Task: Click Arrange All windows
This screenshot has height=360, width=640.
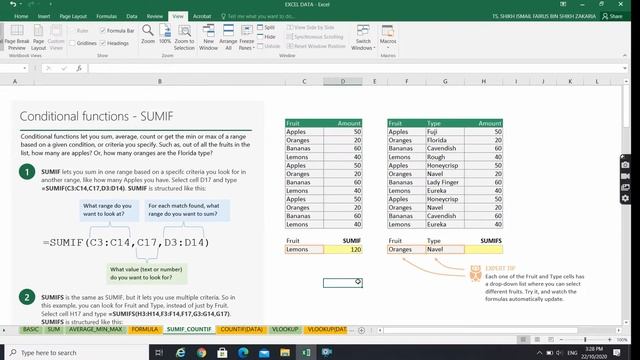Action: click(x=228, y=37)
